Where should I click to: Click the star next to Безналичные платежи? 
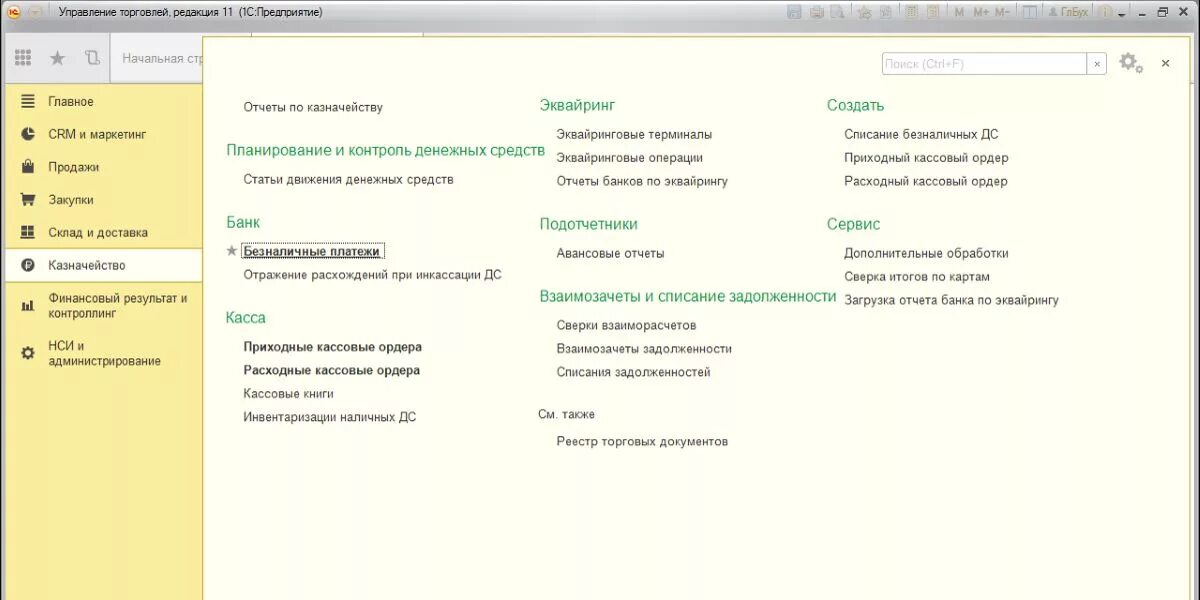pyautogui.click(x=232, y=251)
